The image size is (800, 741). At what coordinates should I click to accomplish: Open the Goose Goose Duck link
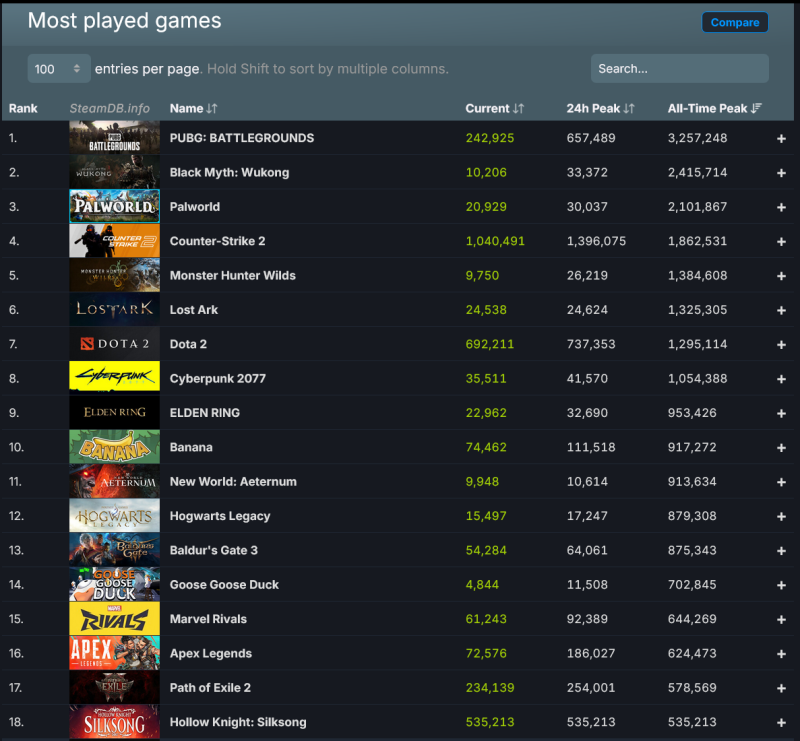point(224,584)
